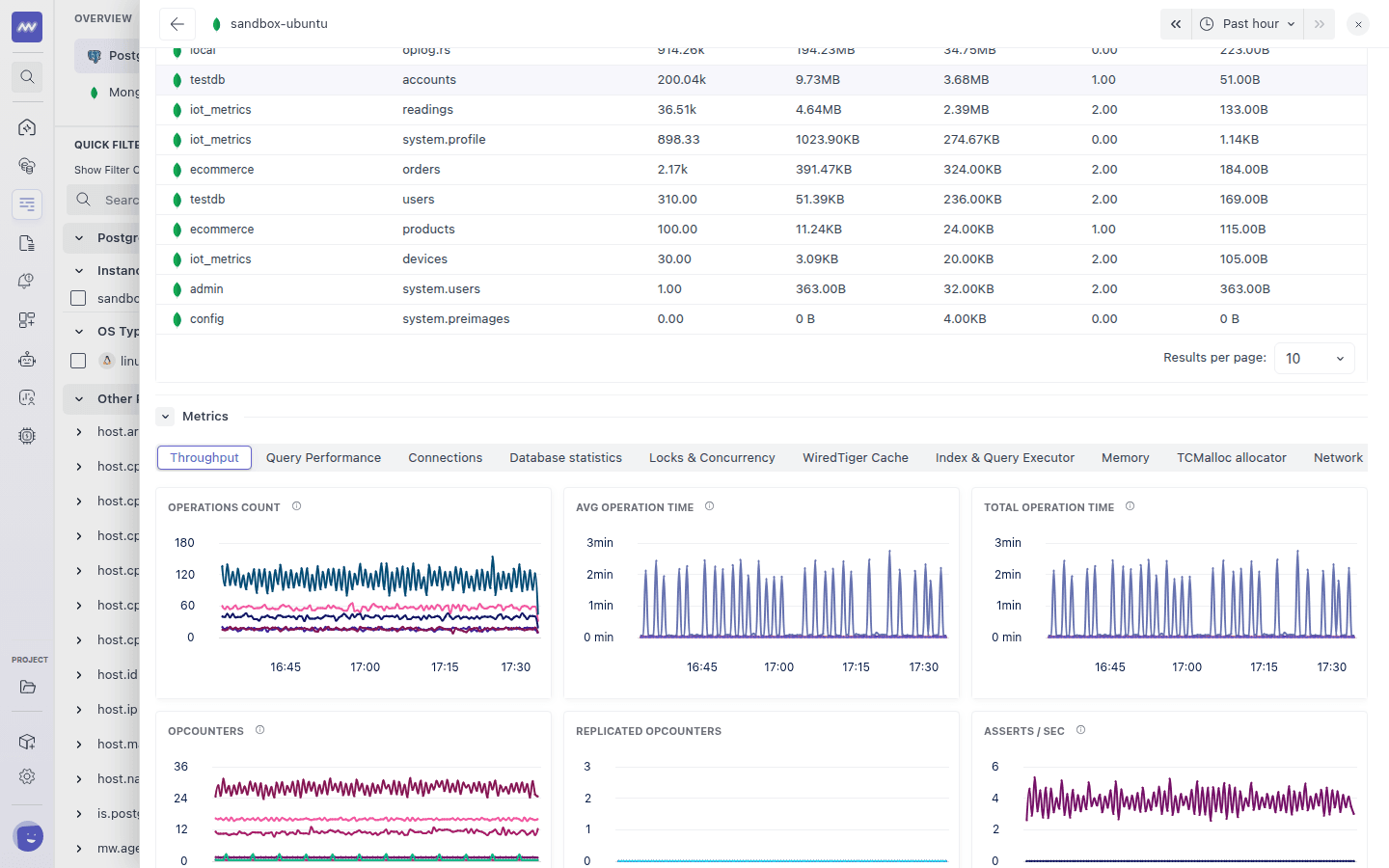Image resolution: width=1389 pixels, height=868 pixels.
Task: Open the dashboard-plus widgets icon in rail
Action: point(27,320)
